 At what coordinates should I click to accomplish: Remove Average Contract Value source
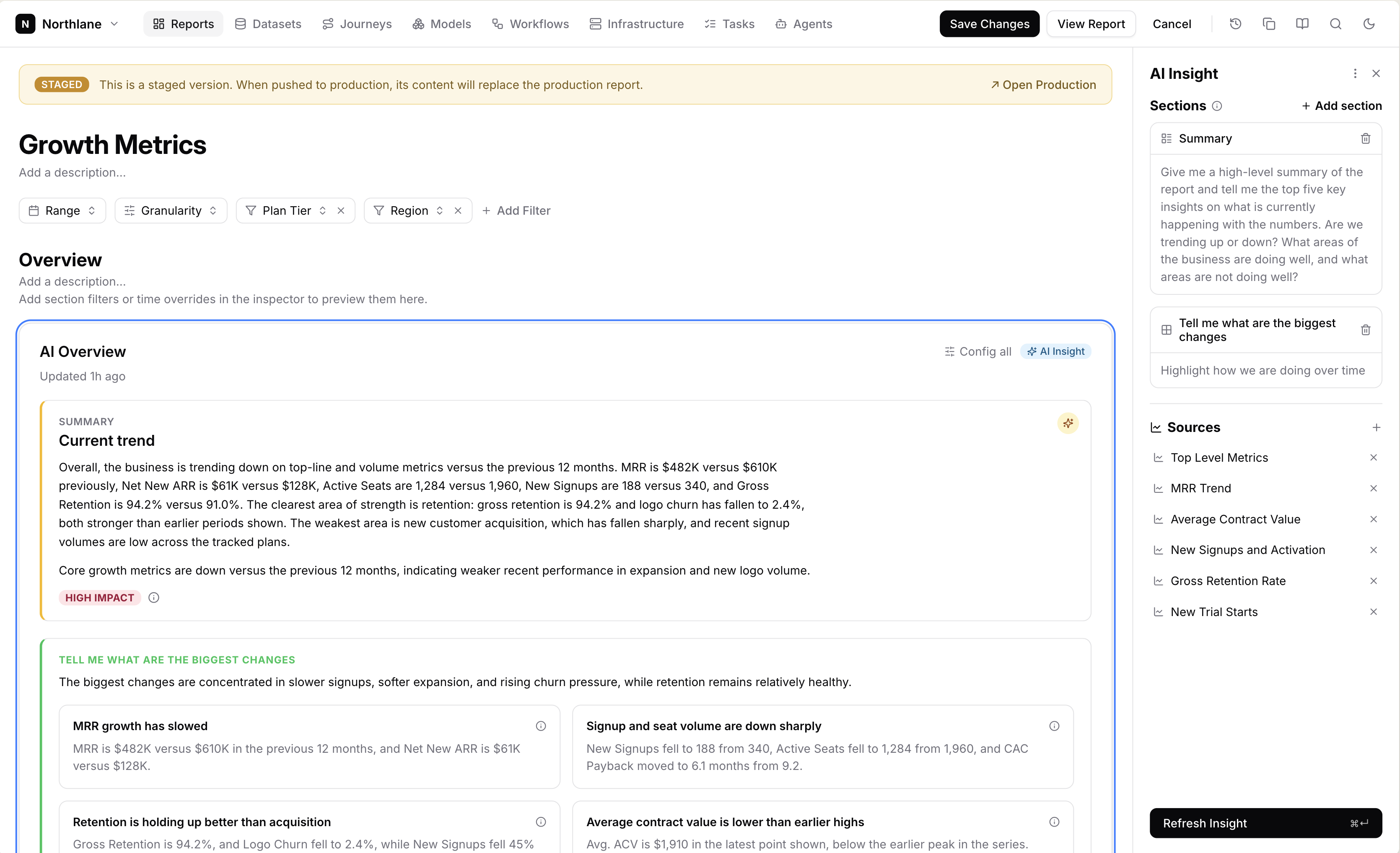(x=1373, y=520)
